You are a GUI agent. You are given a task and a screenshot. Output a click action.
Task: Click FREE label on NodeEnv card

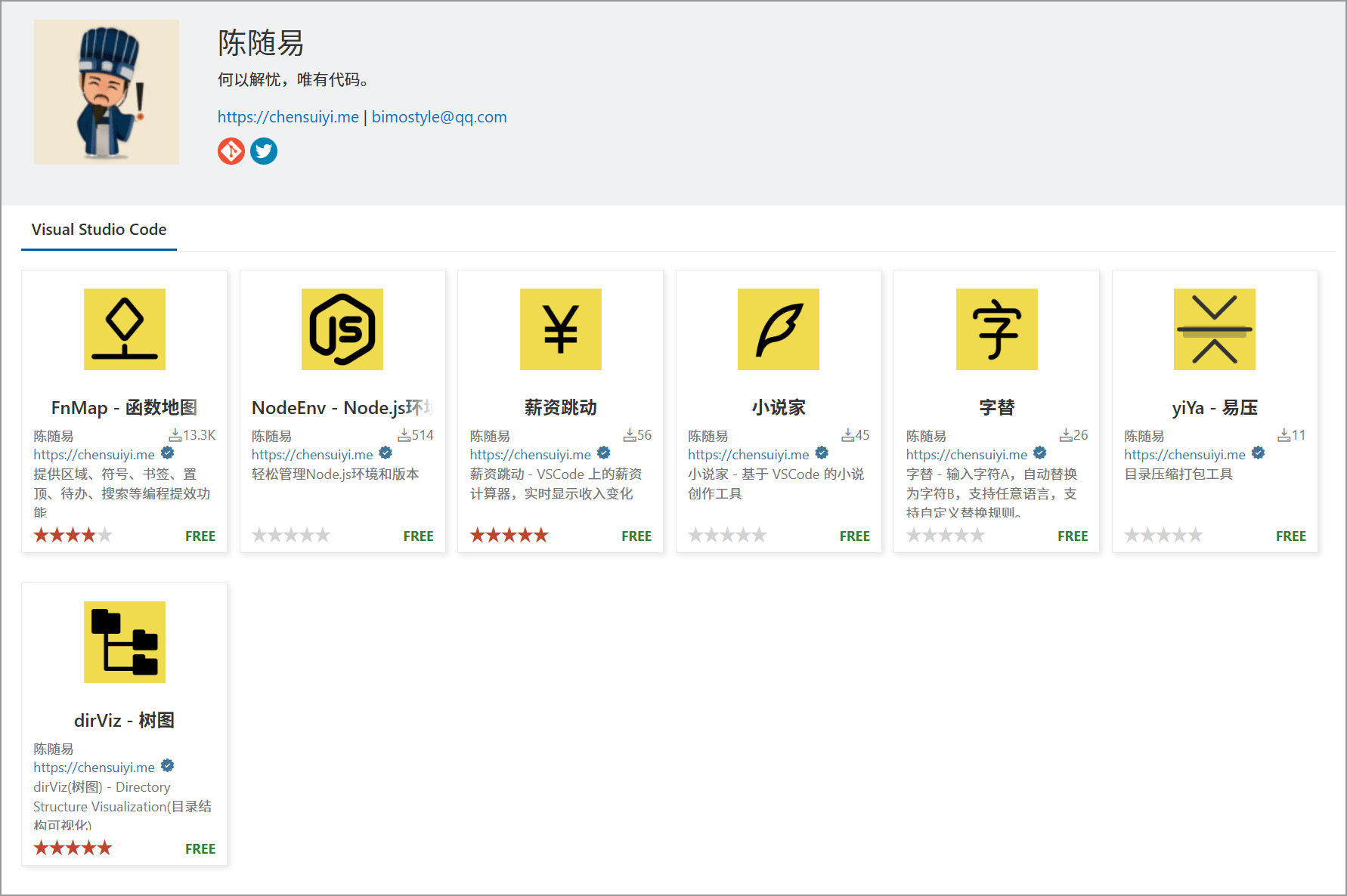[x=419, y=536]
